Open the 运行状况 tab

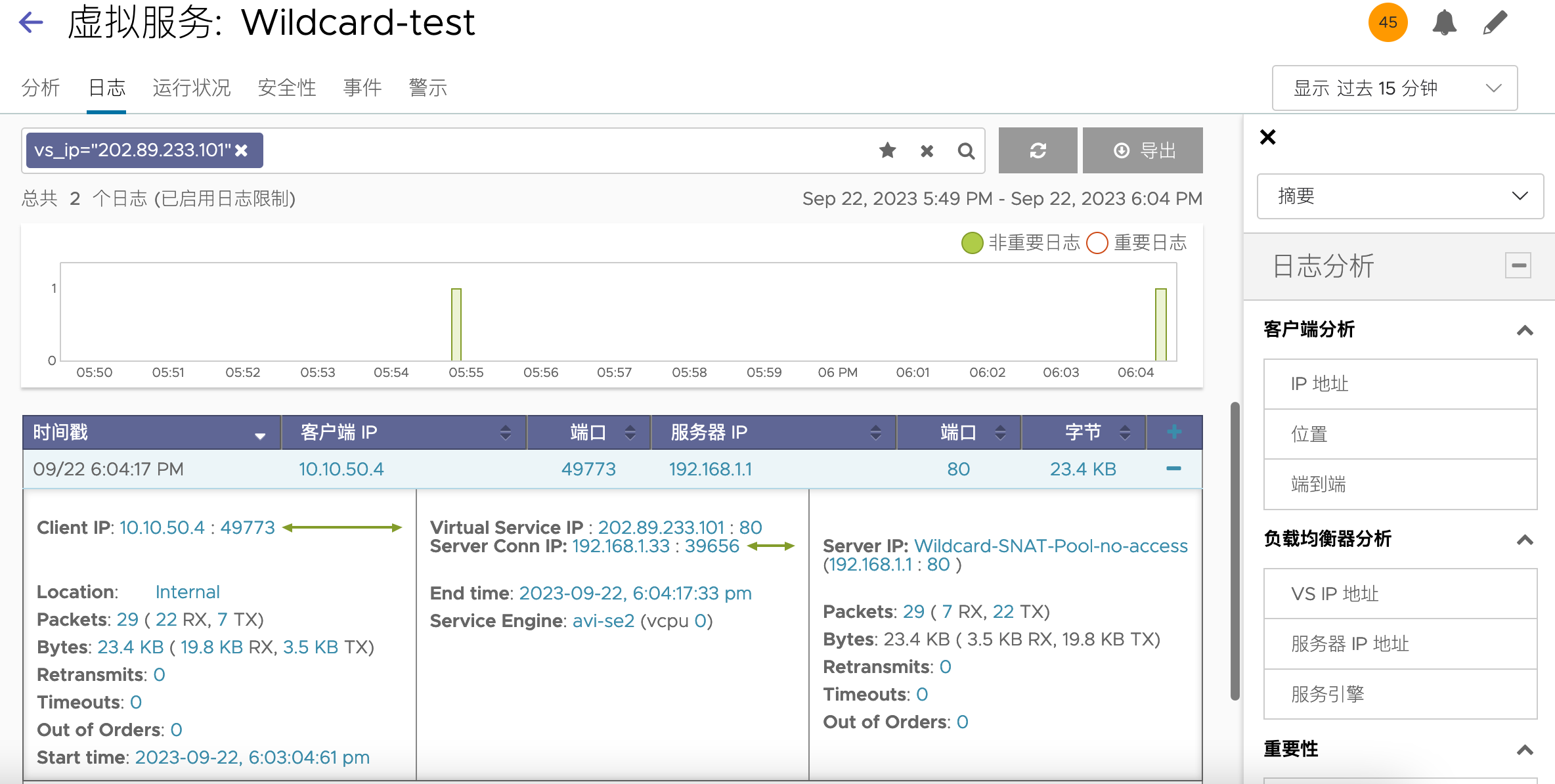tap(192, 87)
